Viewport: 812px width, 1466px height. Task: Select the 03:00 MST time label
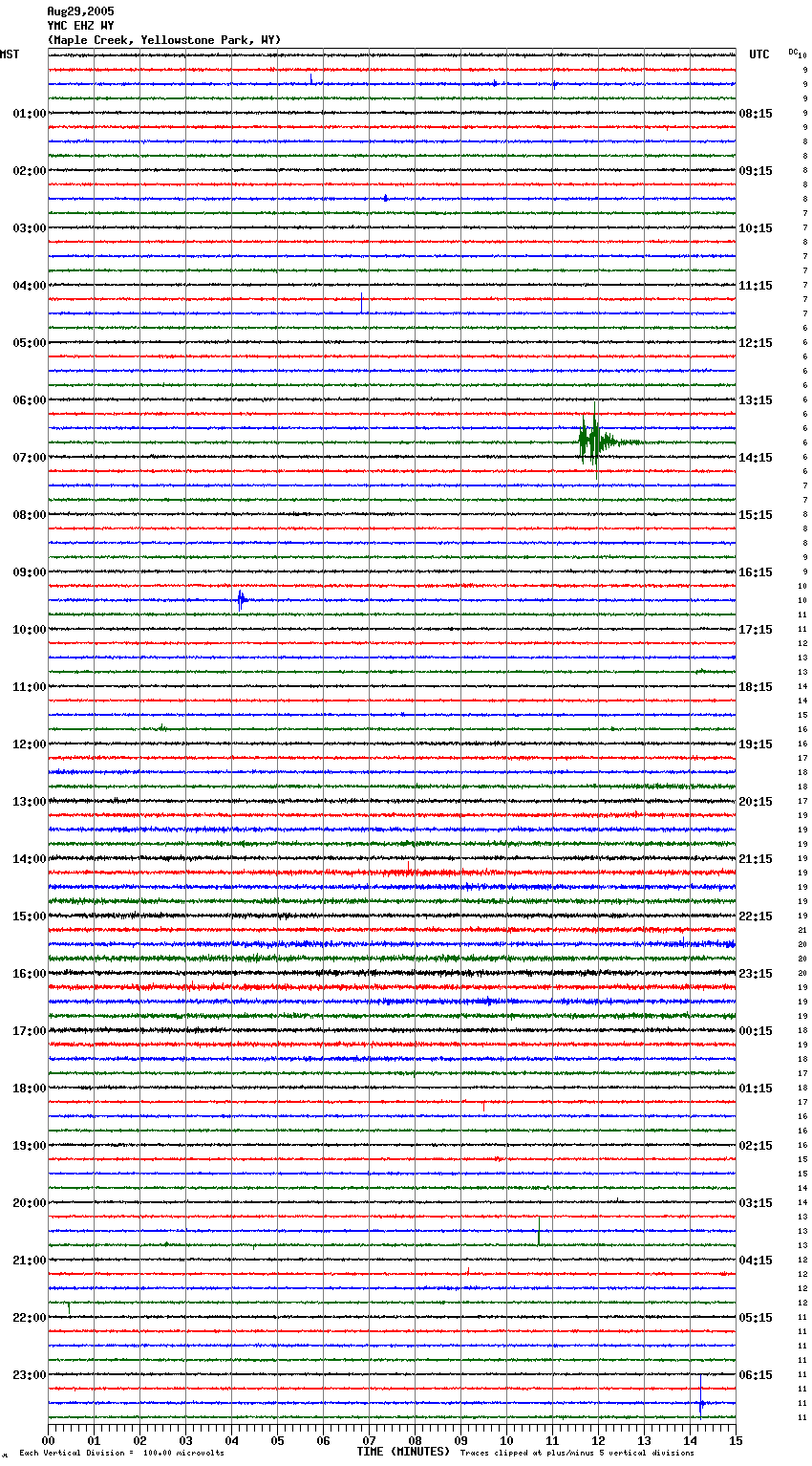[29, 228]
